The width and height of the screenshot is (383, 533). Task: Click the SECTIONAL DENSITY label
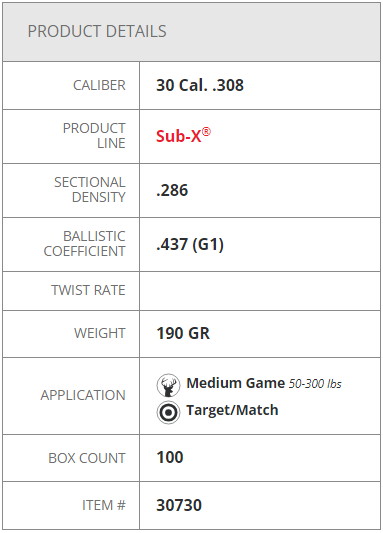[x=90, y=190]
